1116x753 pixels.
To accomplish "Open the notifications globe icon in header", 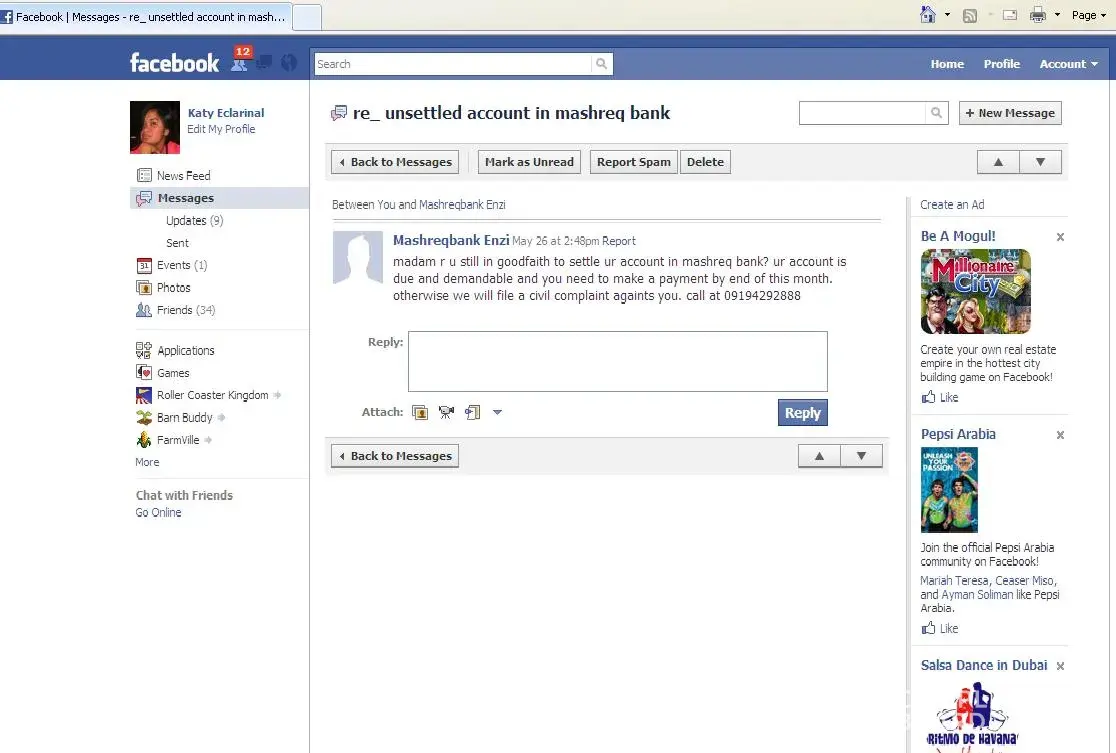I will (x=288, y=63).
